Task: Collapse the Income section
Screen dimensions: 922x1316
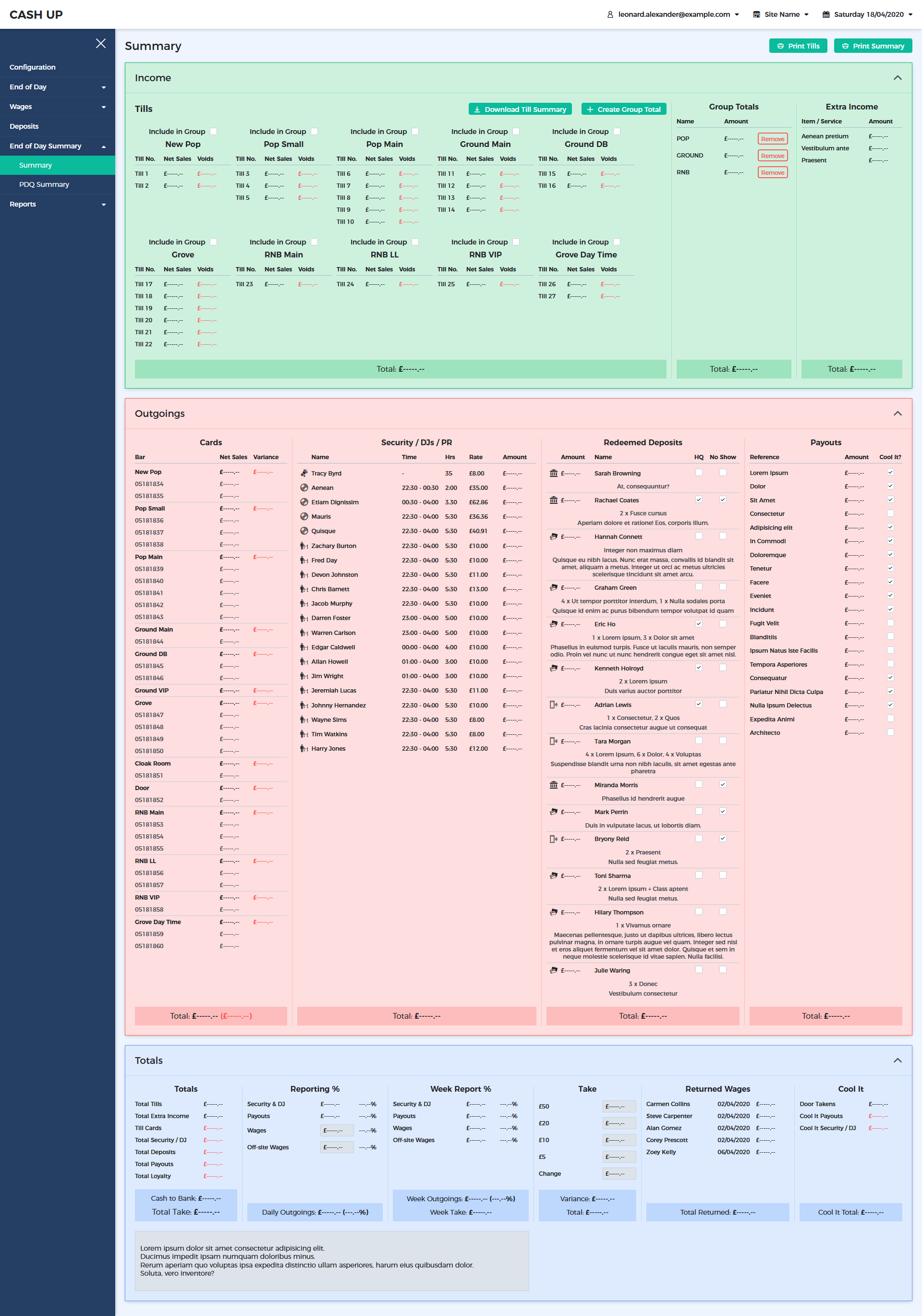Action: tap(898, 77)
